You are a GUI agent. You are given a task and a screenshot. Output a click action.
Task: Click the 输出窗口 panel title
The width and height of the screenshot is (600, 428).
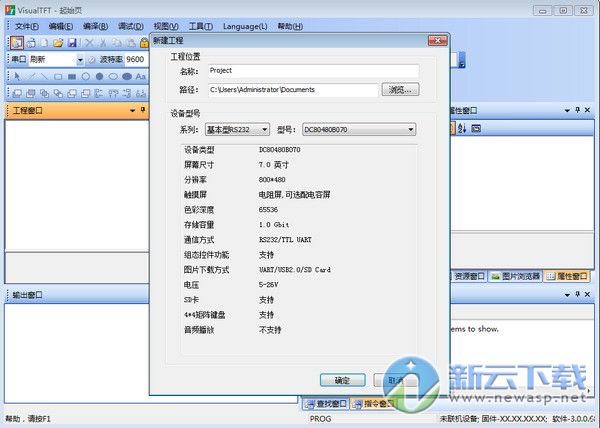(x=28, y=295)
